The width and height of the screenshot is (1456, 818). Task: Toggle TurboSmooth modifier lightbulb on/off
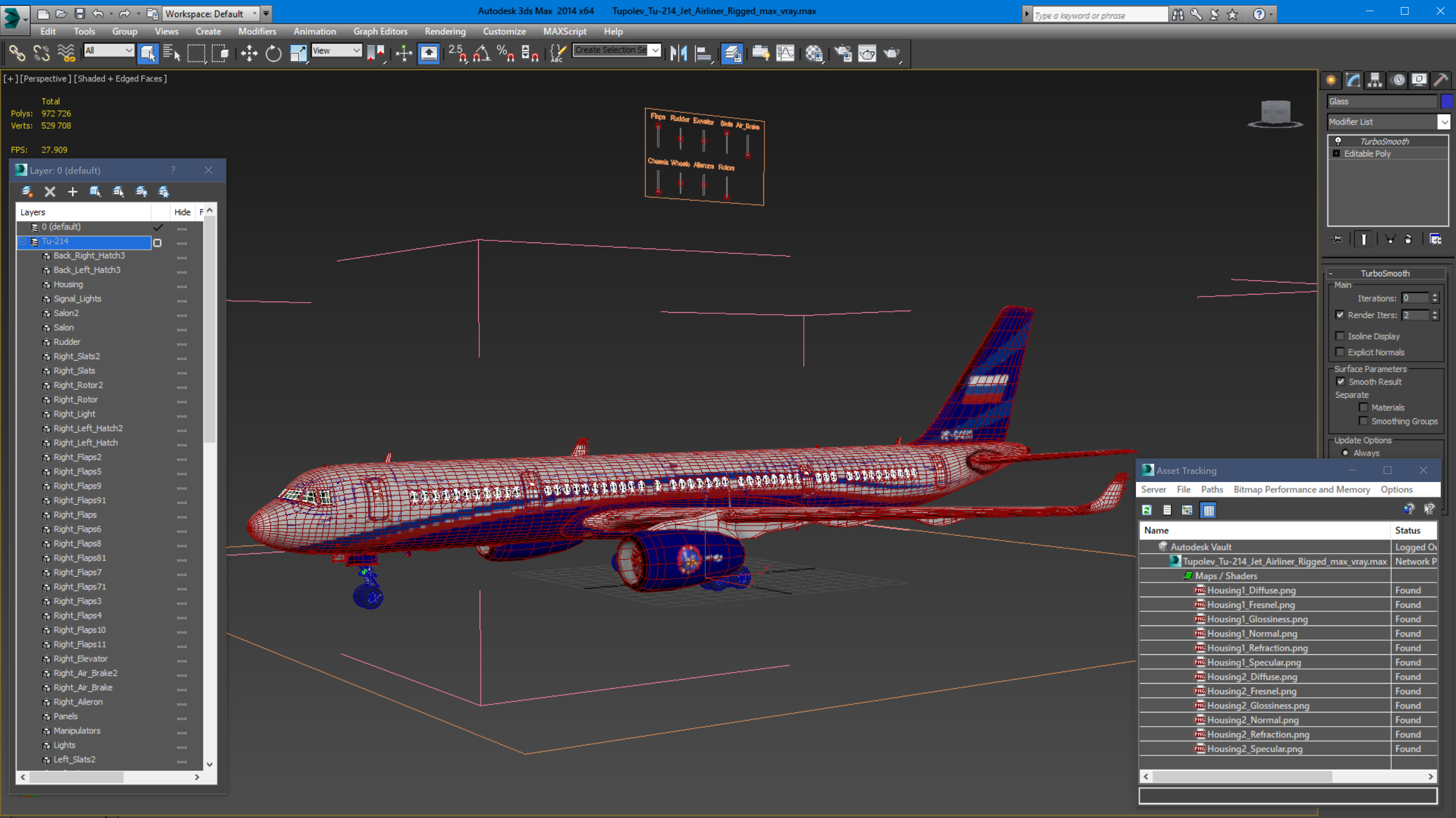pyautogui.click(x=1338, y=141)
